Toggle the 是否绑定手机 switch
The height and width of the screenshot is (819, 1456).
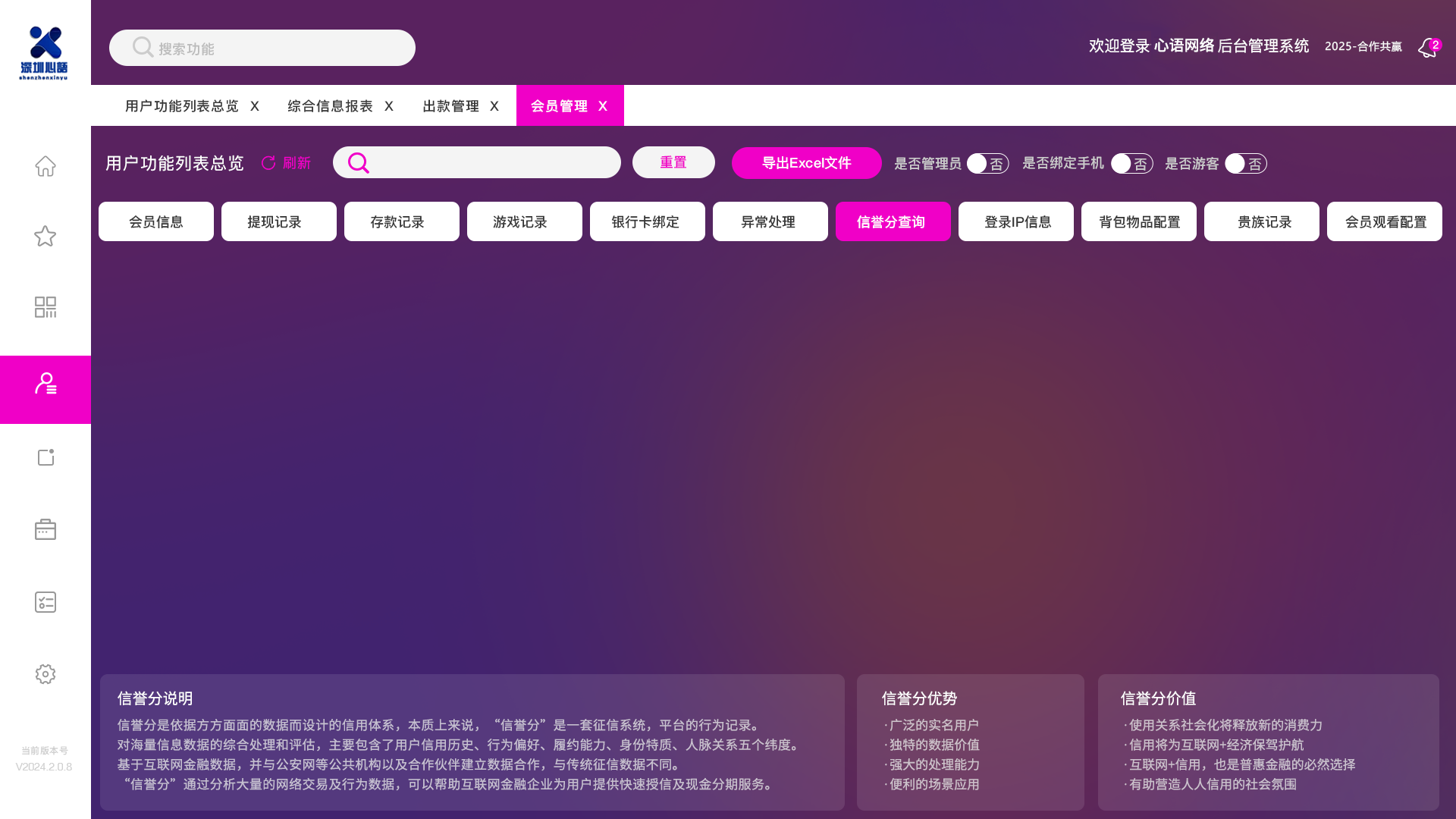coord(1131,164)
